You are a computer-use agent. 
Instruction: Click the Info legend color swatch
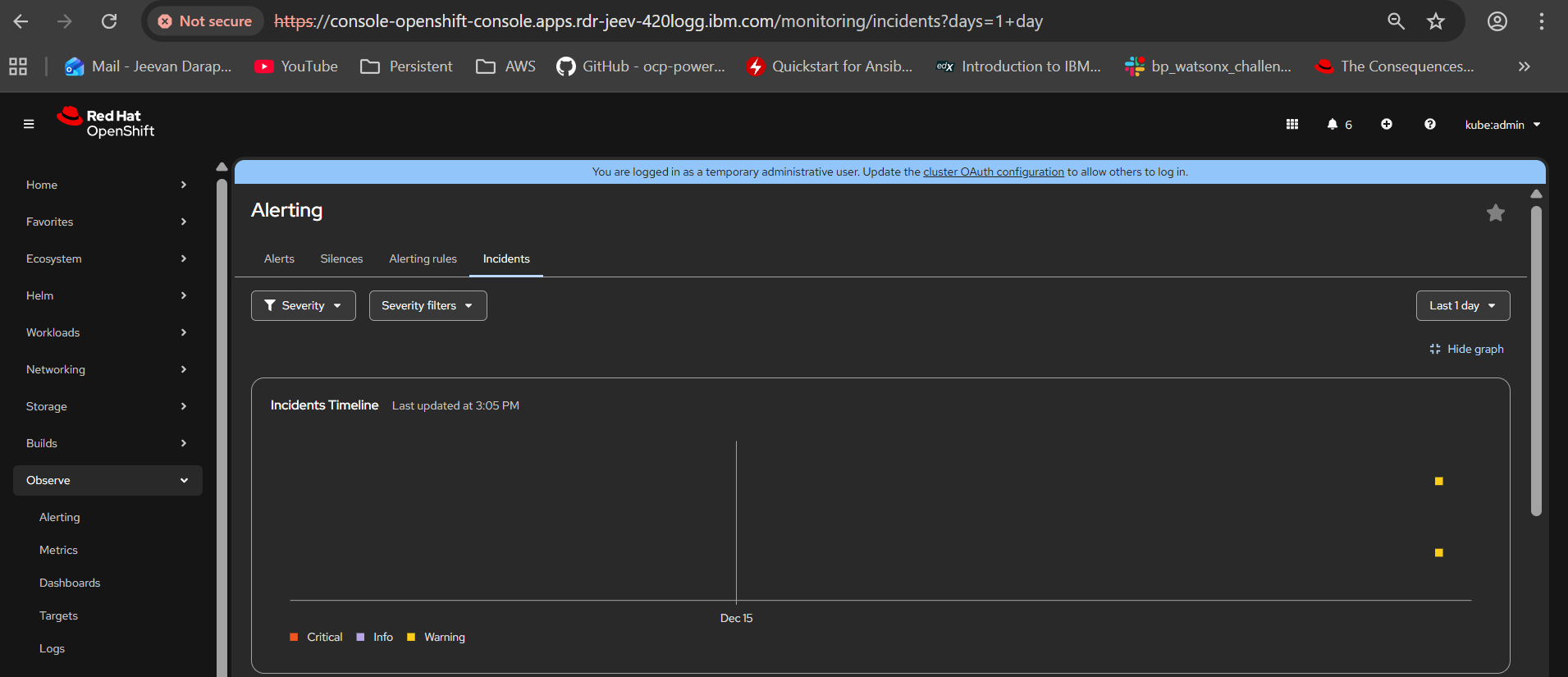click(x=360, y=637)
